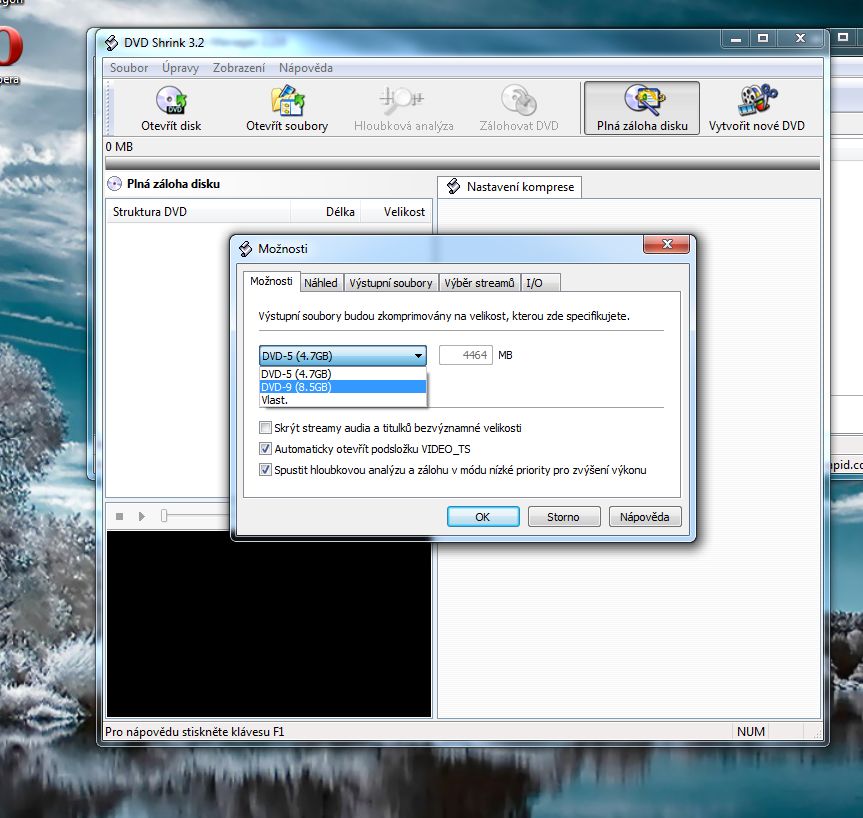Open the Otevřít soubory toolbar icon

coord(287,100)
